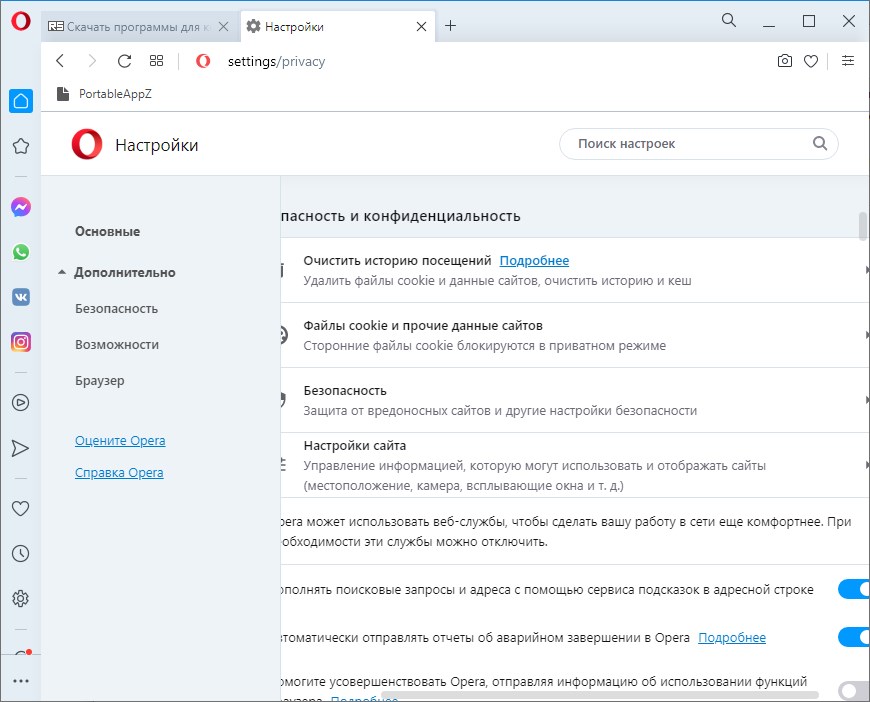The height and width of the screenshot is (702, 870).
Task: Select Браузер in settings sidebar
Action: click(100, 381)
